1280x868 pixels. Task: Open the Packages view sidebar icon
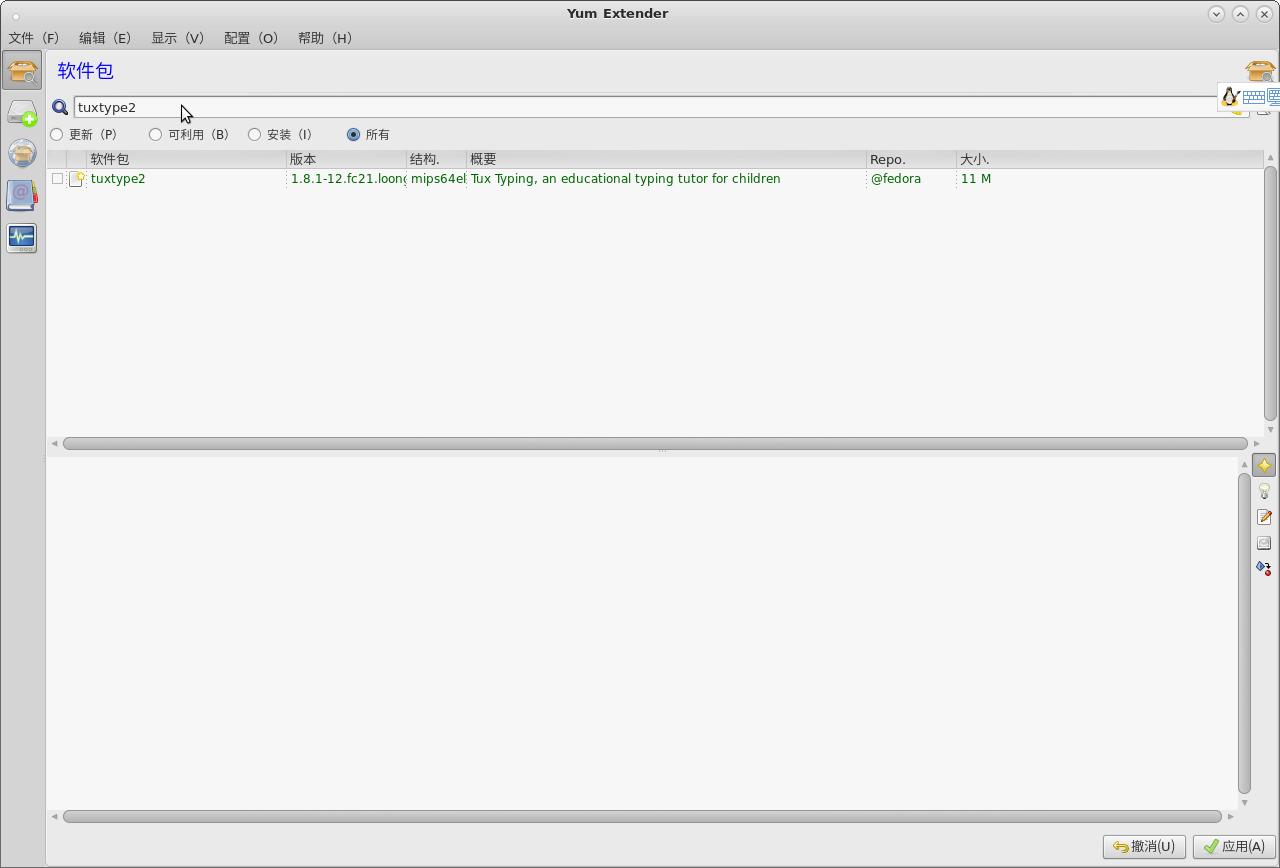coord(22,71)
